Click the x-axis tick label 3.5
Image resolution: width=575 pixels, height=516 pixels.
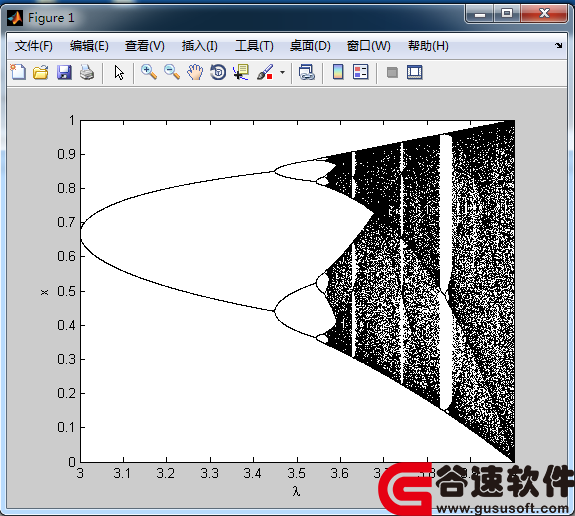tap(297, 473)
